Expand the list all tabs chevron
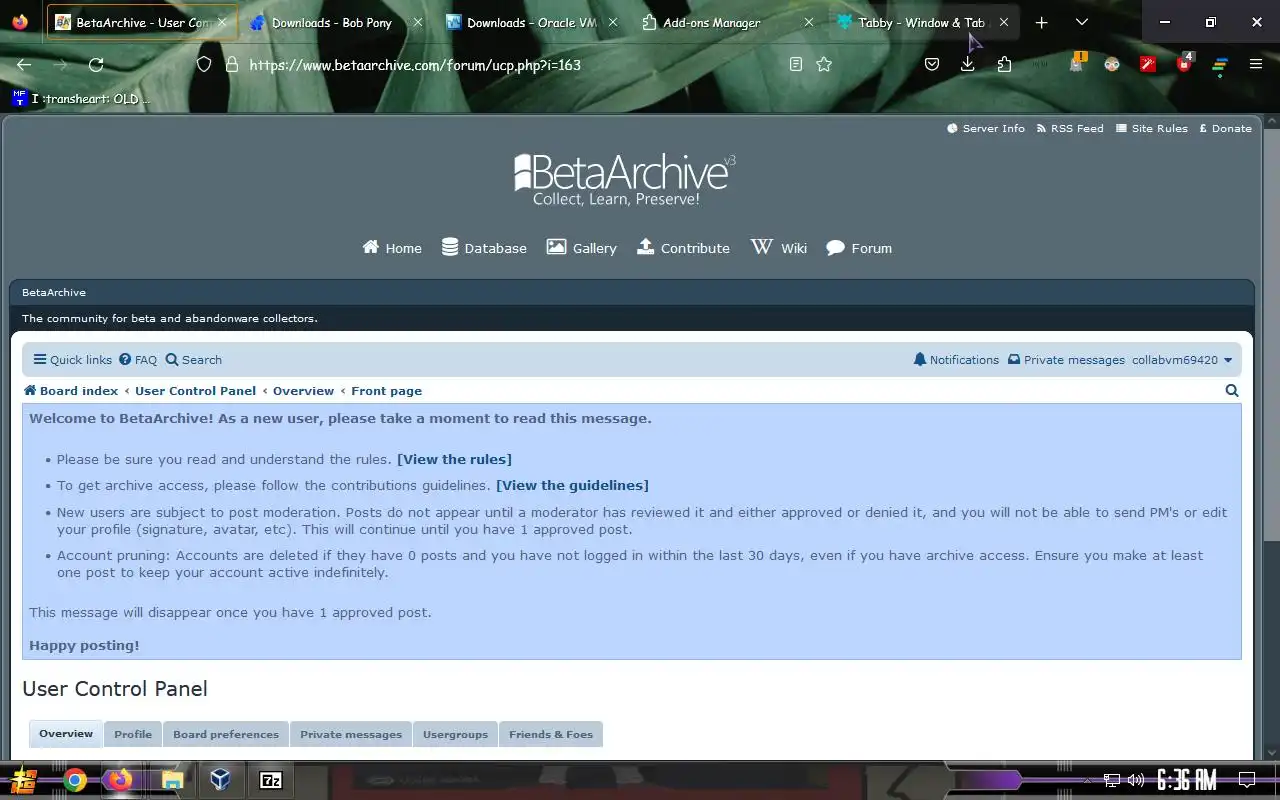Screen dimensions: 1280x800 pyautogui.click(x=1082, y=22)
